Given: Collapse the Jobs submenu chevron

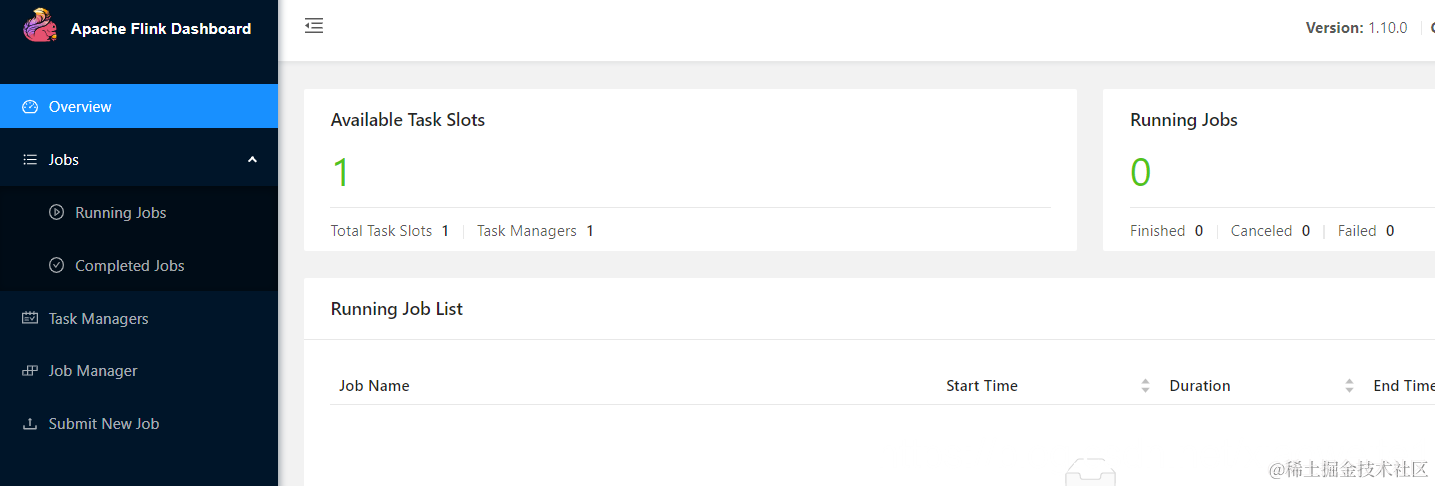Looking at the screenshot, I should (x=252, y=160).
